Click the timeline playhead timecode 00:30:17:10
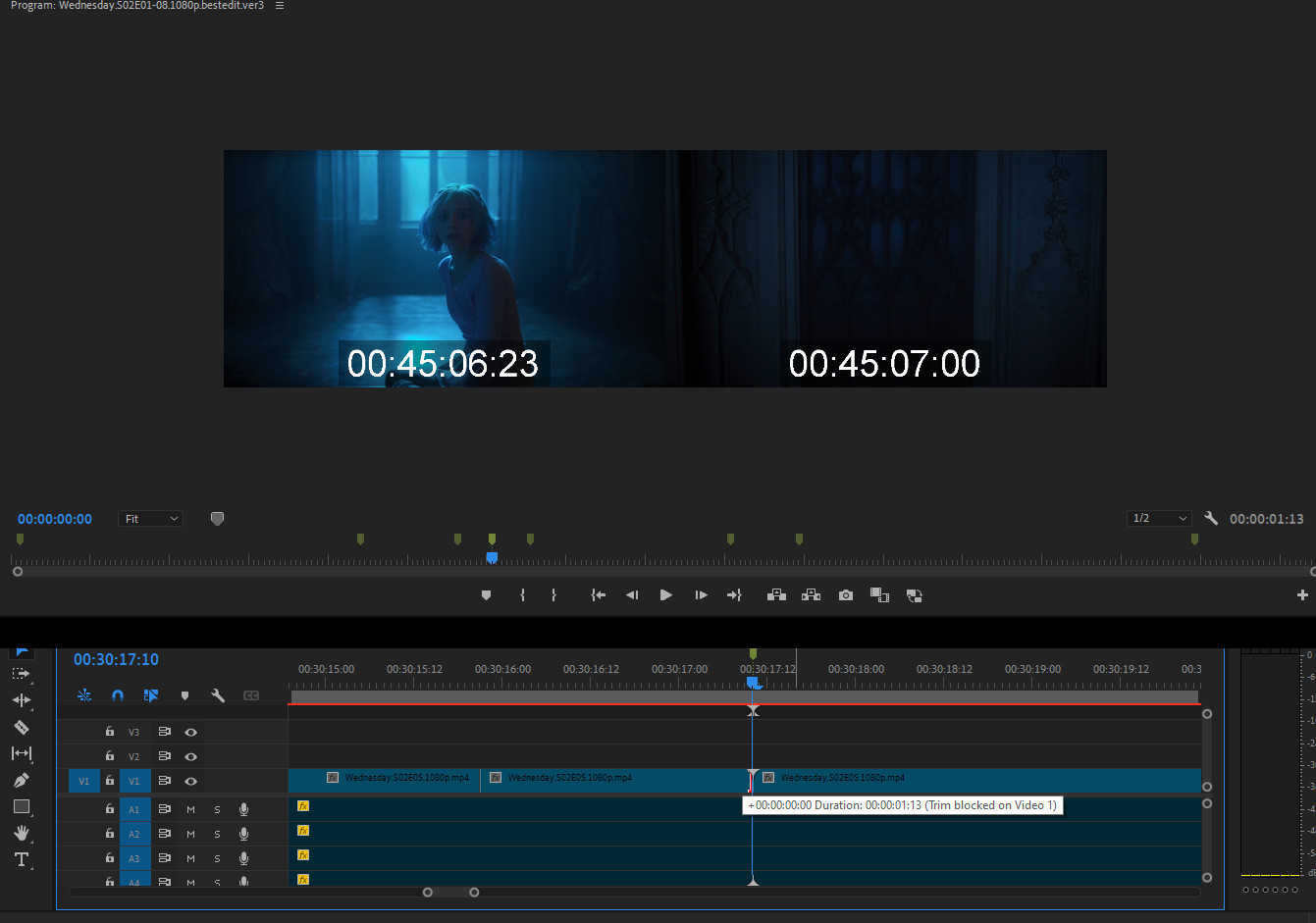The width and height of the screenshot is (1316, 923). 116,659
